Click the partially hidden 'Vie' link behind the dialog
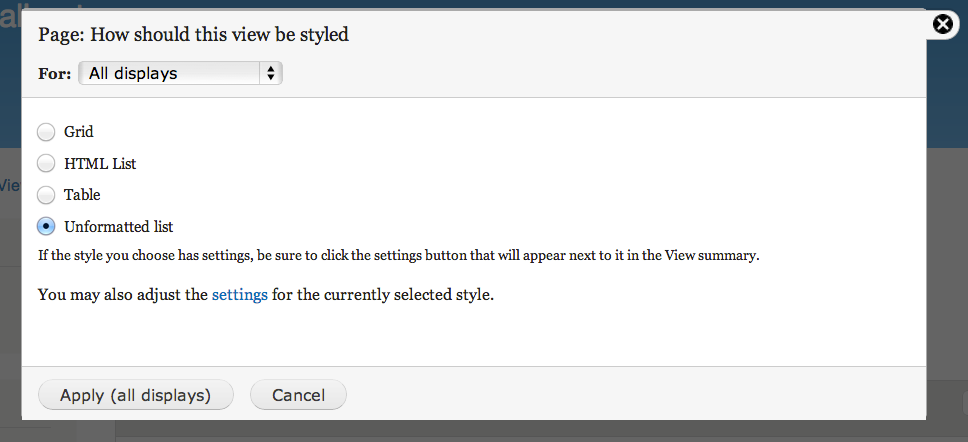Viewport: 968px width, 442px height. [10, 185]
